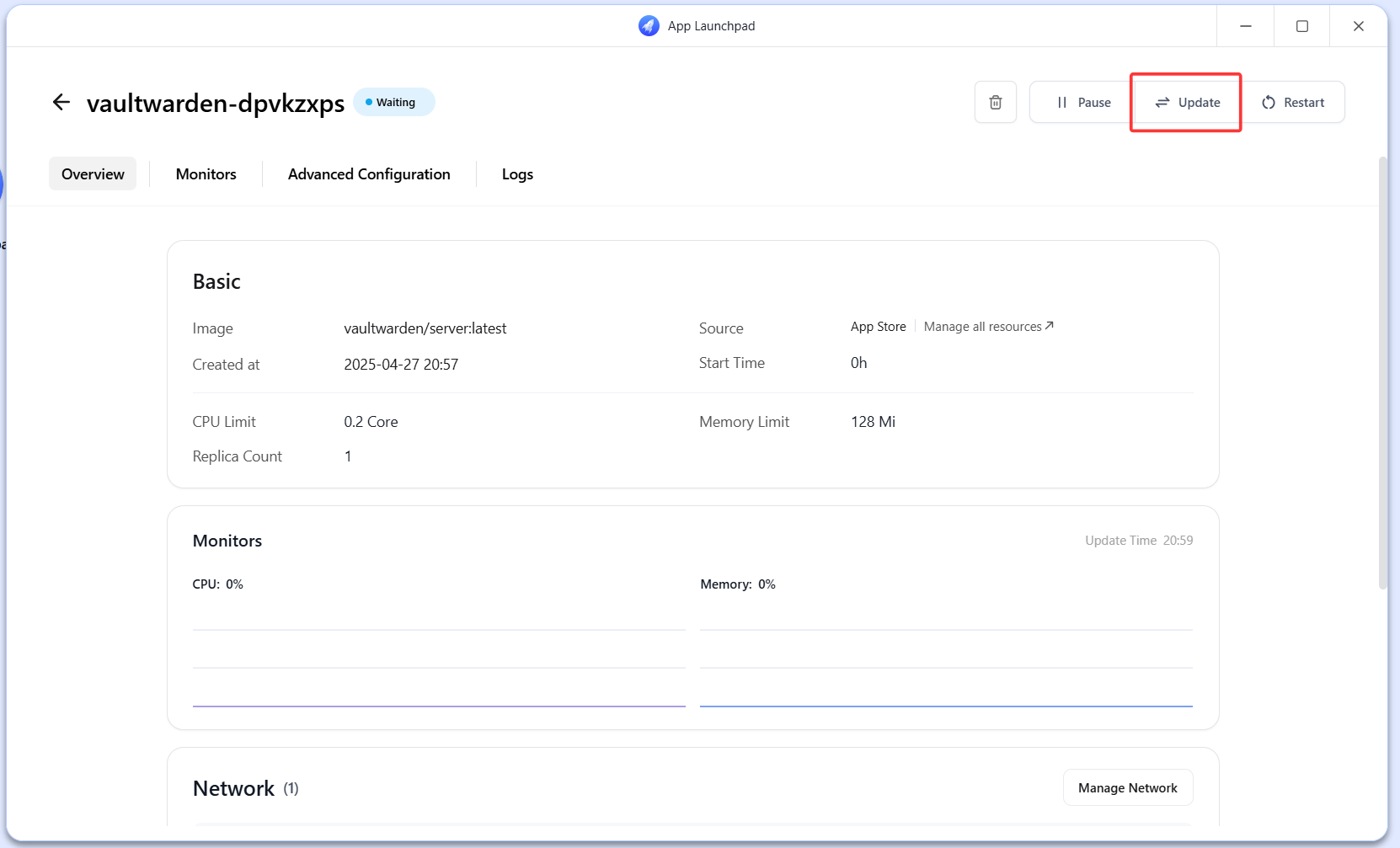Viewport: 1400px width, 848px height.
Task: Open the Manage all resources link
Action: tap(988, 327)
